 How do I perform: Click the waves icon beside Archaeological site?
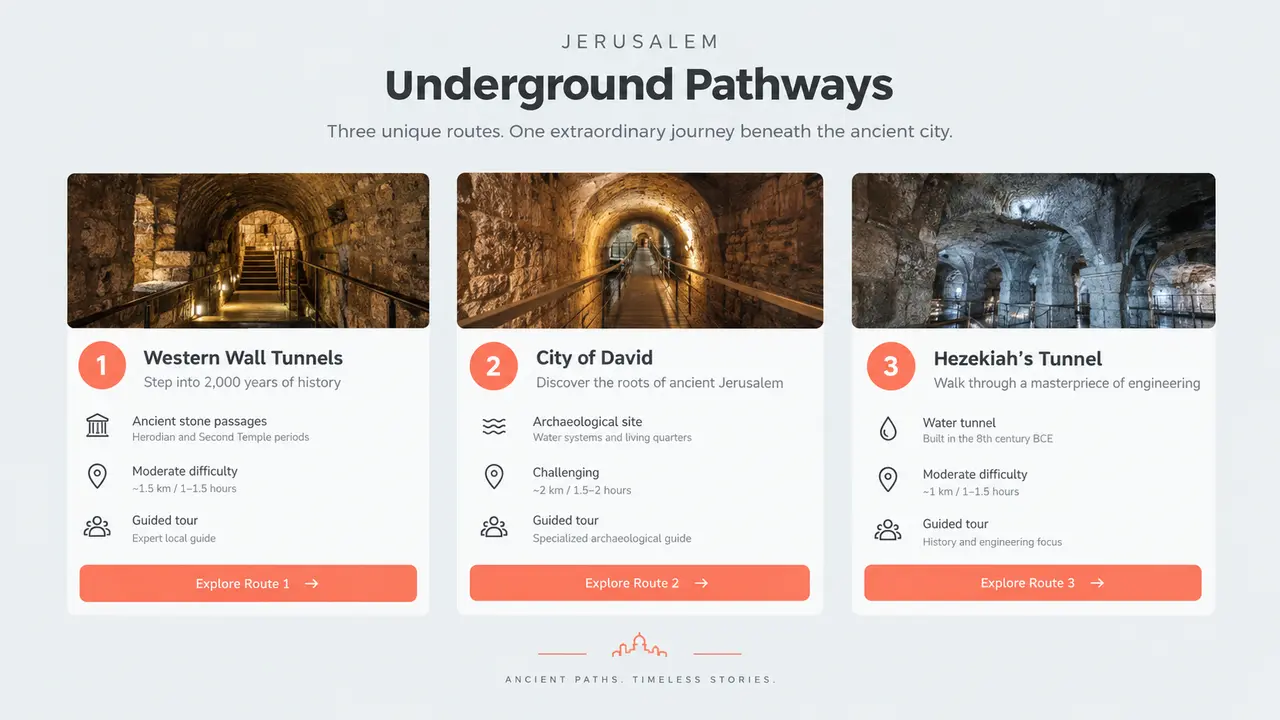point(494,427)
